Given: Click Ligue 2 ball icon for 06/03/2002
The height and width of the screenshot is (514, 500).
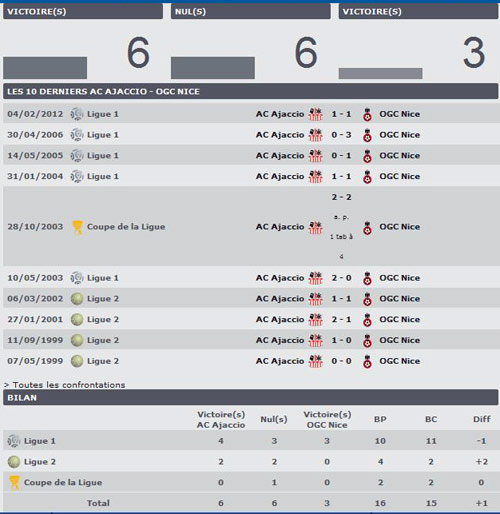Looking at the screenshot, I should point(77,299).
